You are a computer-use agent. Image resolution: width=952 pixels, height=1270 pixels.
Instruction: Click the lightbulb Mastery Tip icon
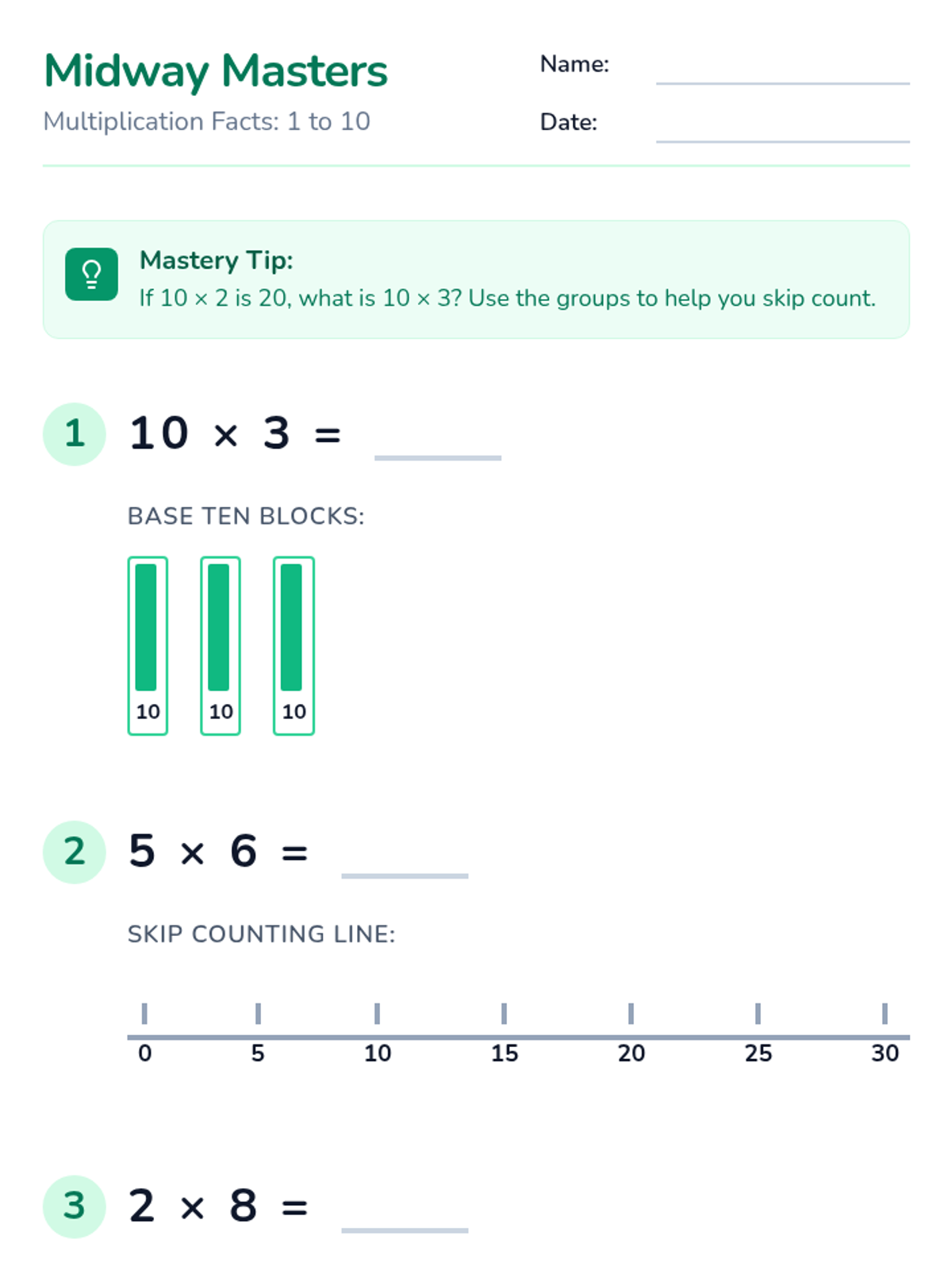[91, 275]
